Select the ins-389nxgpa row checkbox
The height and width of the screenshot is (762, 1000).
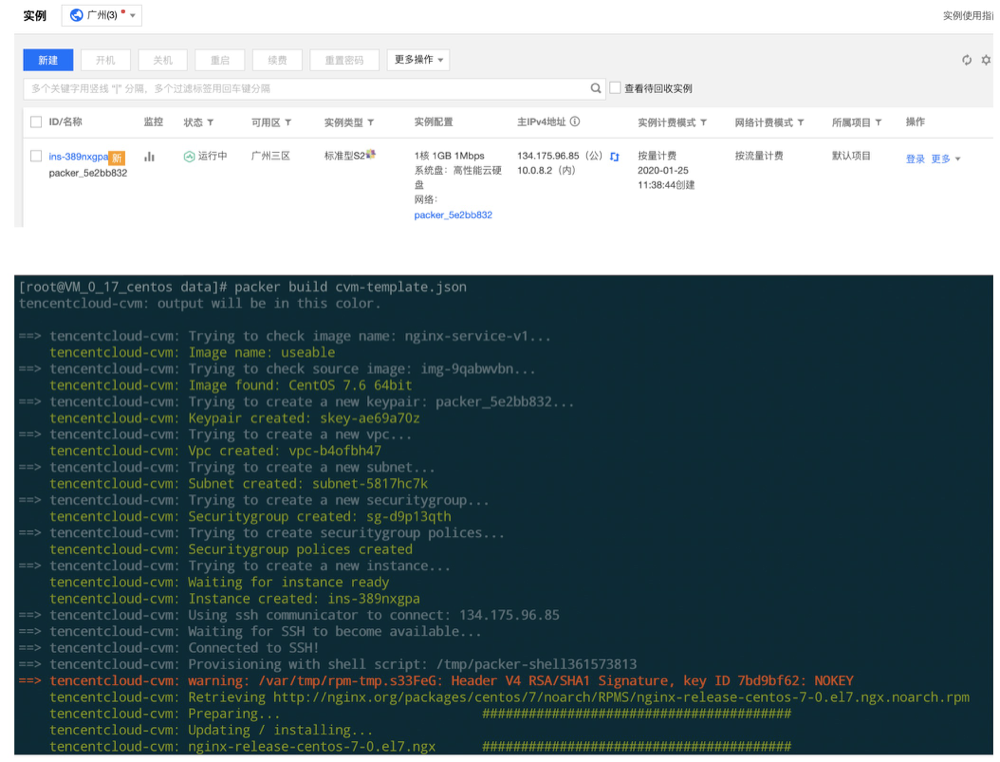click(36, 156)
